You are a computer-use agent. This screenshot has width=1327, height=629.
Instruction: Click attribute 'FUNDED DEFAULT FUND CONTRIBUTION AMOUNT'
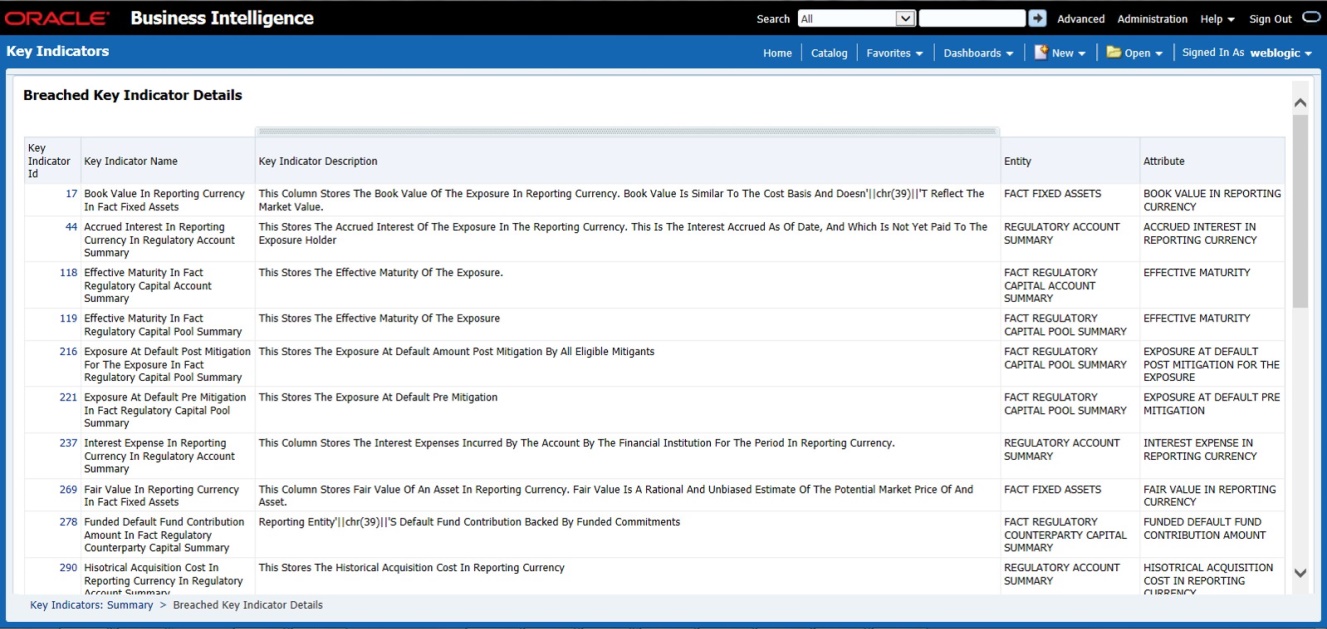click(x=1205, y=528)
